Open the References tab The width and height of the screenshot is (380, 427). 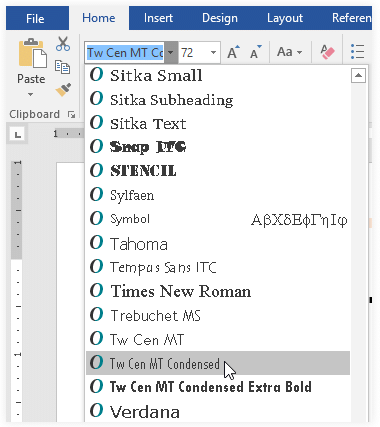[x=351, y=18]
